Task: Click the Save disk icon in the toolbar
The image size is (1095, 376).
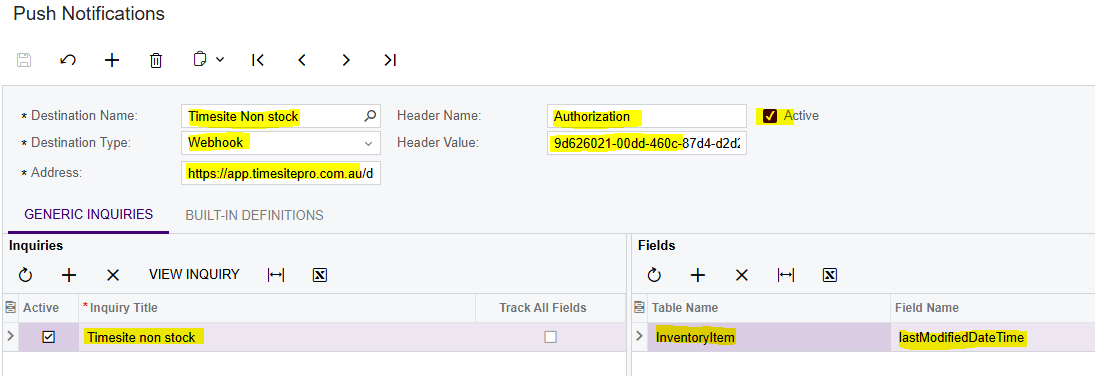Action: coord(24,60)
